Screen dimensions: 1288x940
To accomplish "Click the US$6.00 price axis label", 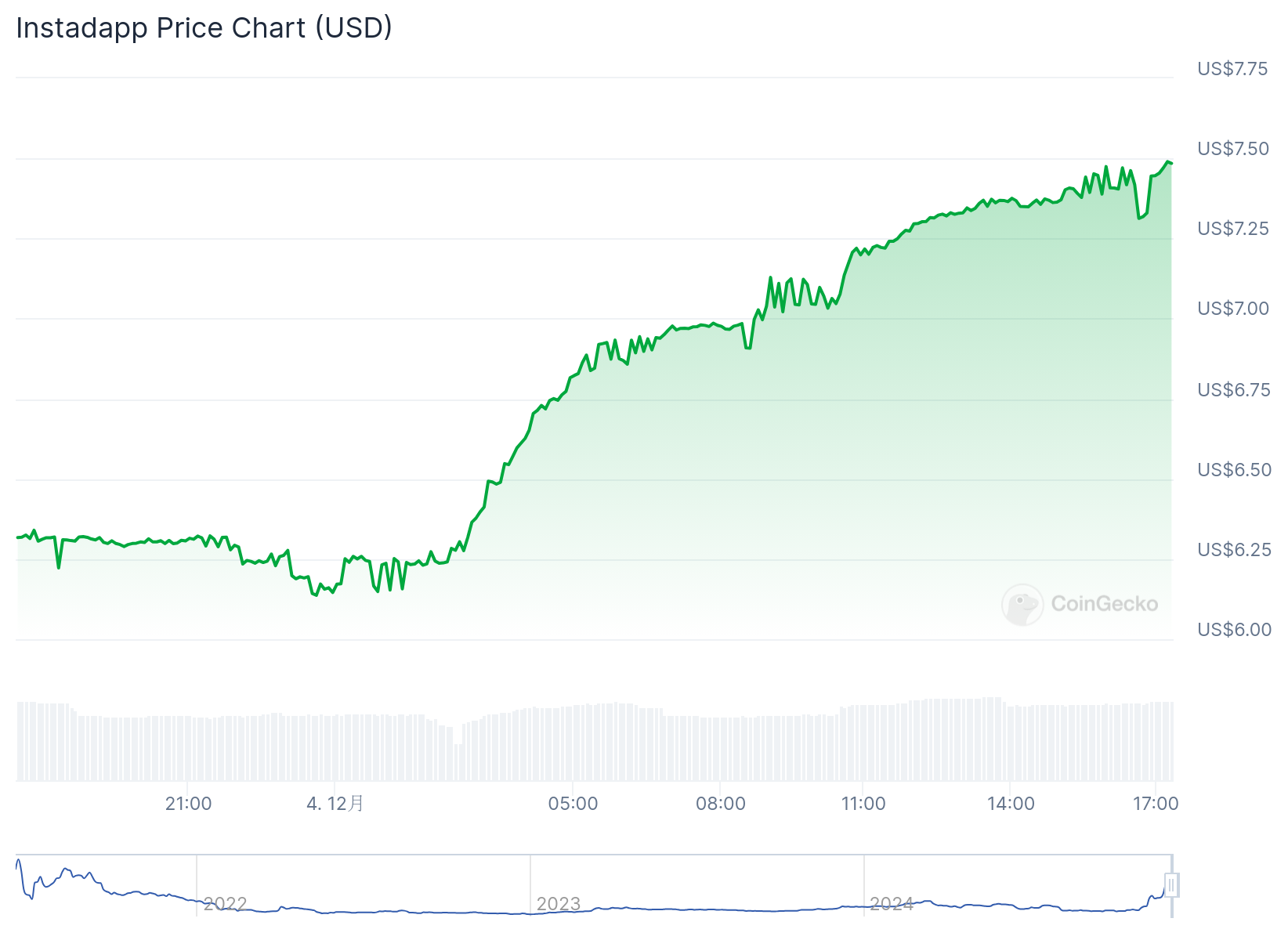I will (x=1234, y=630).
